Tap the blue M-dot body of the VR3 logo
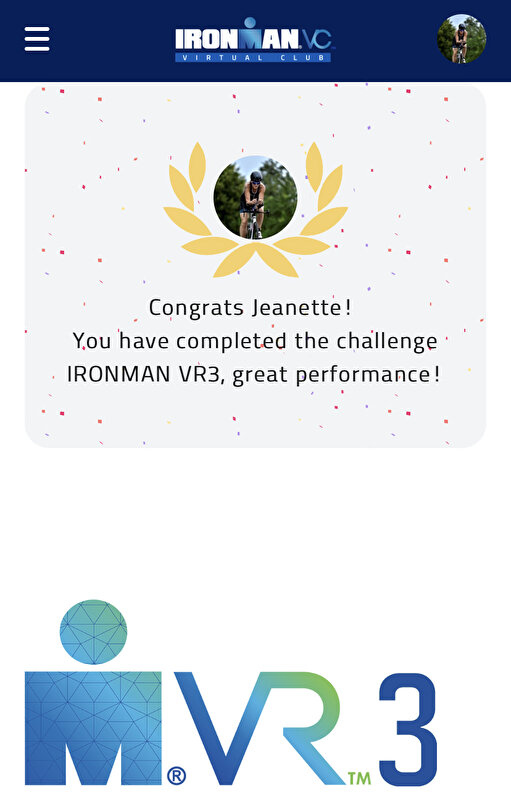Image resolution: width=511 pixels, height=800 pixels. [93, 728]
